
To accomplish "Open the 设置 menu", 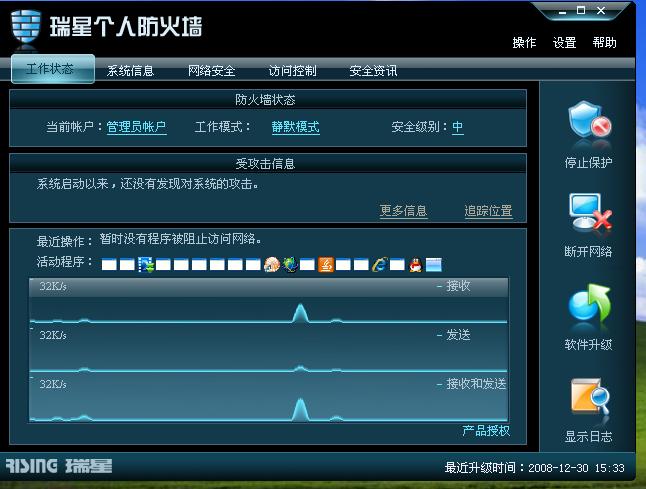I will [x=564, y=42].
